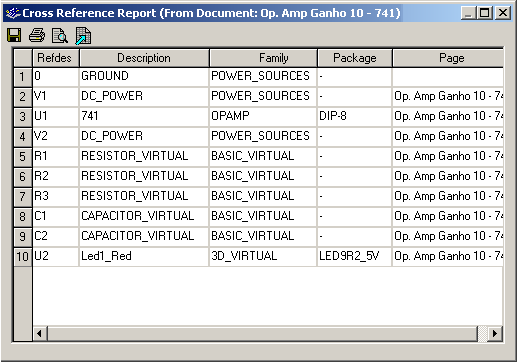Select the R1 refdes cell
Screen dimensions: 517x364
pos(56,157)
